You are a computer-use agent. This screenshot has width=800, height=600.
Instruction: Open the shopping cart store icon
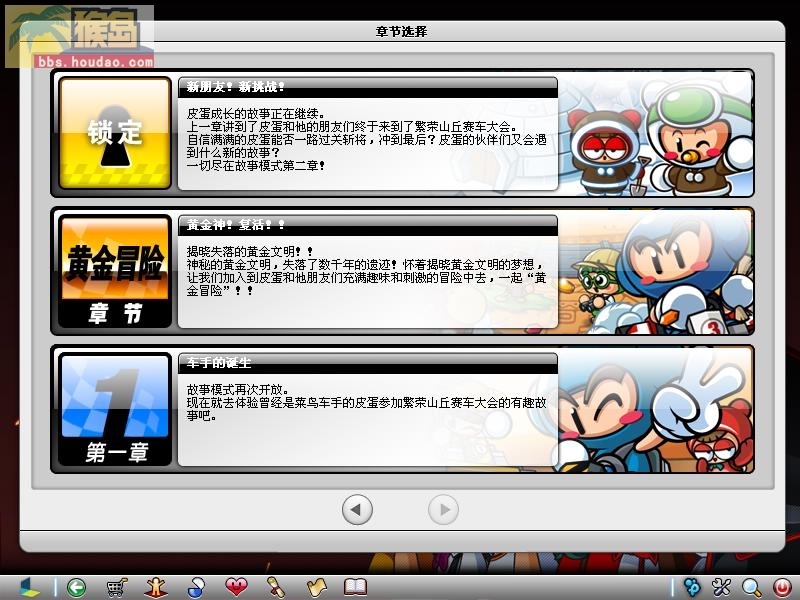click(116, 587)
